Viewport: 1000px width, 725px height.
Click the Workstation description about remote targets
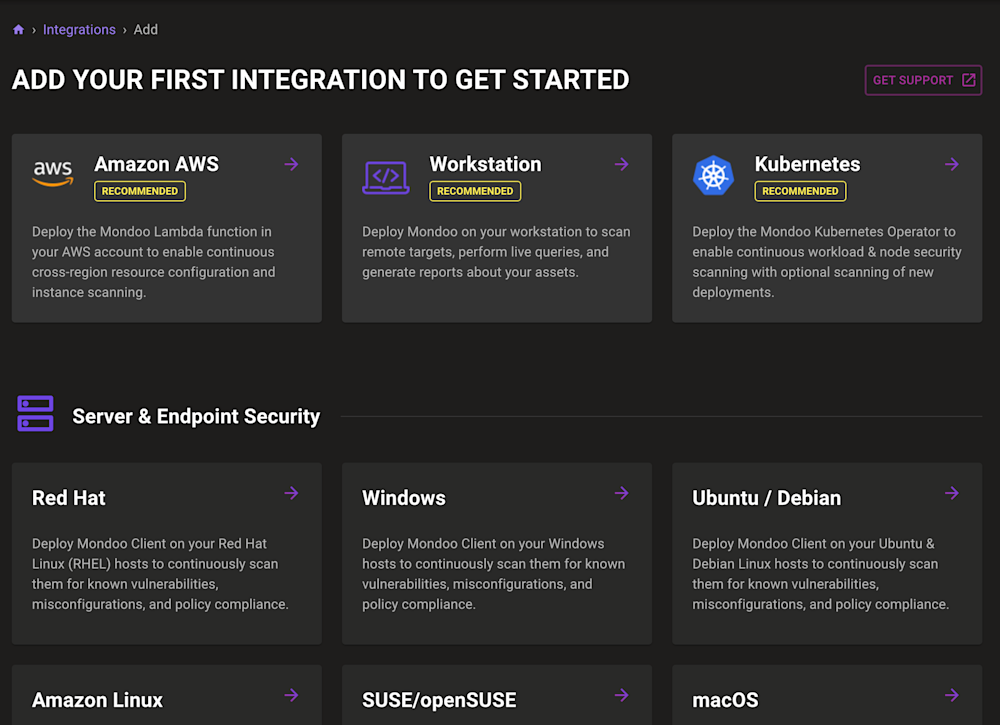pos(496,252)
